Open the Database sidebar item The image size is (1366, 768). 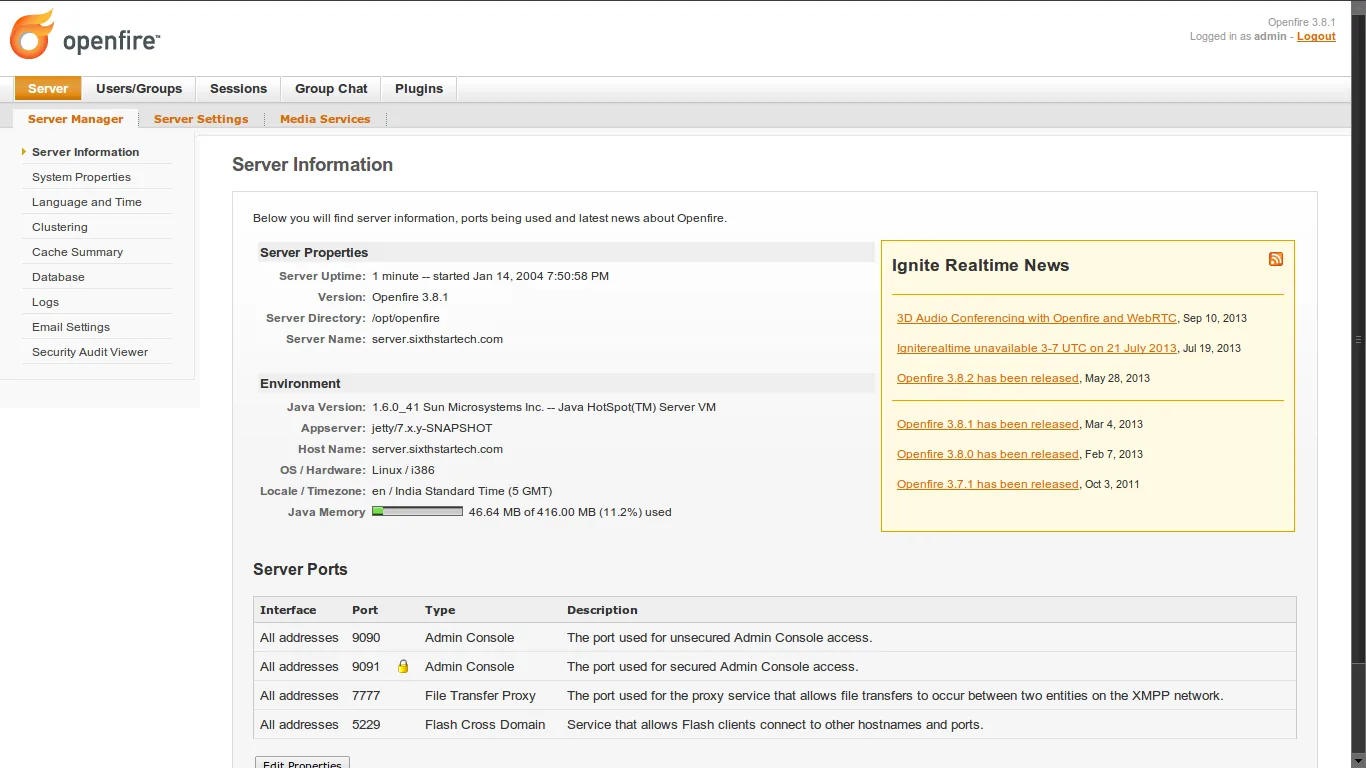(58, 277)
